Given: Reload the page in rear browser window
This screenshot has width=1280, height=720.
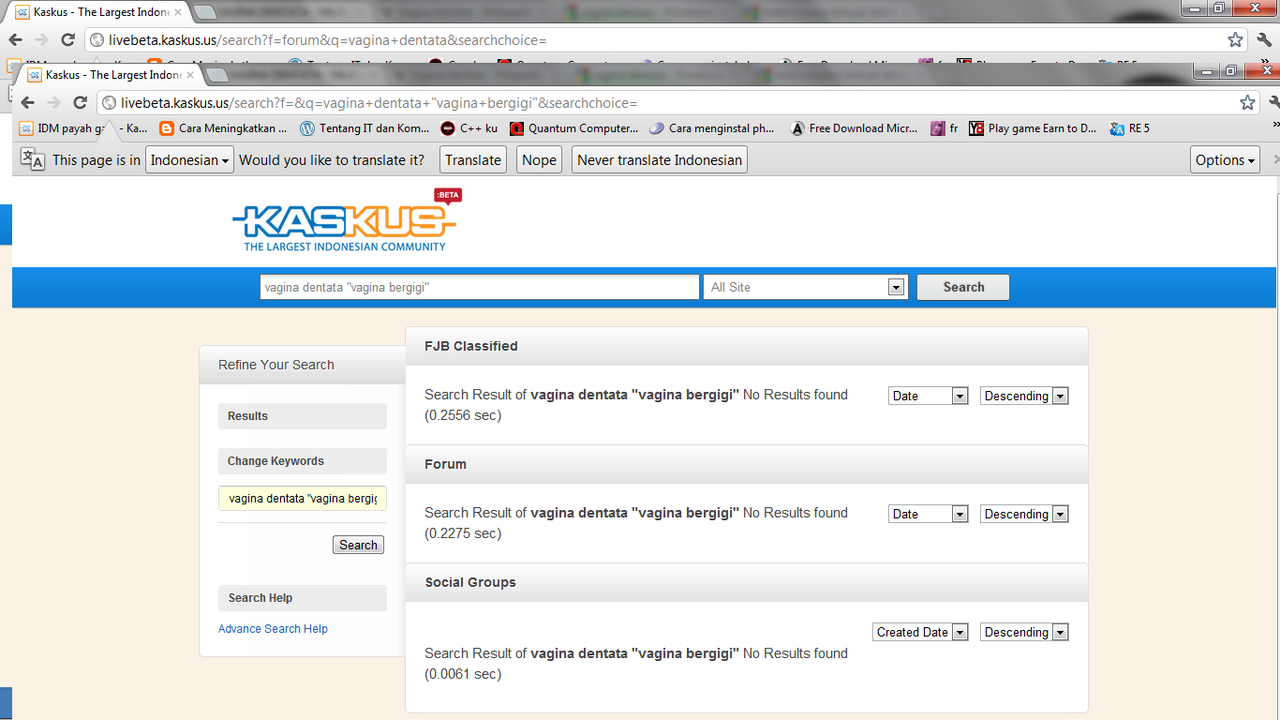Looking at the screenshot, I should (68, 40).
